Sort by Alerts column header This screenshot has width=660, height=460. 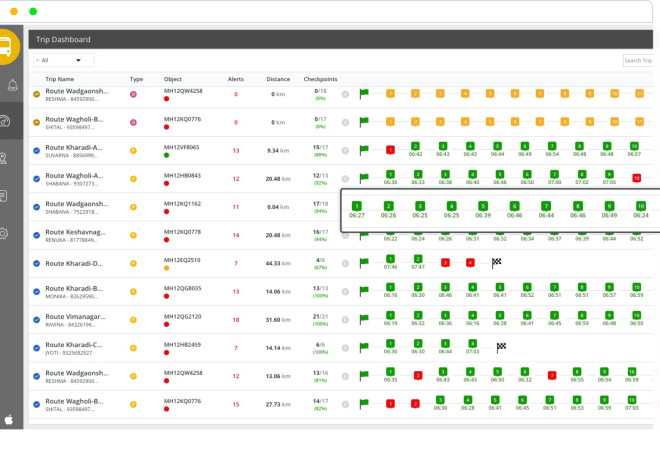(x=235, y=79)
